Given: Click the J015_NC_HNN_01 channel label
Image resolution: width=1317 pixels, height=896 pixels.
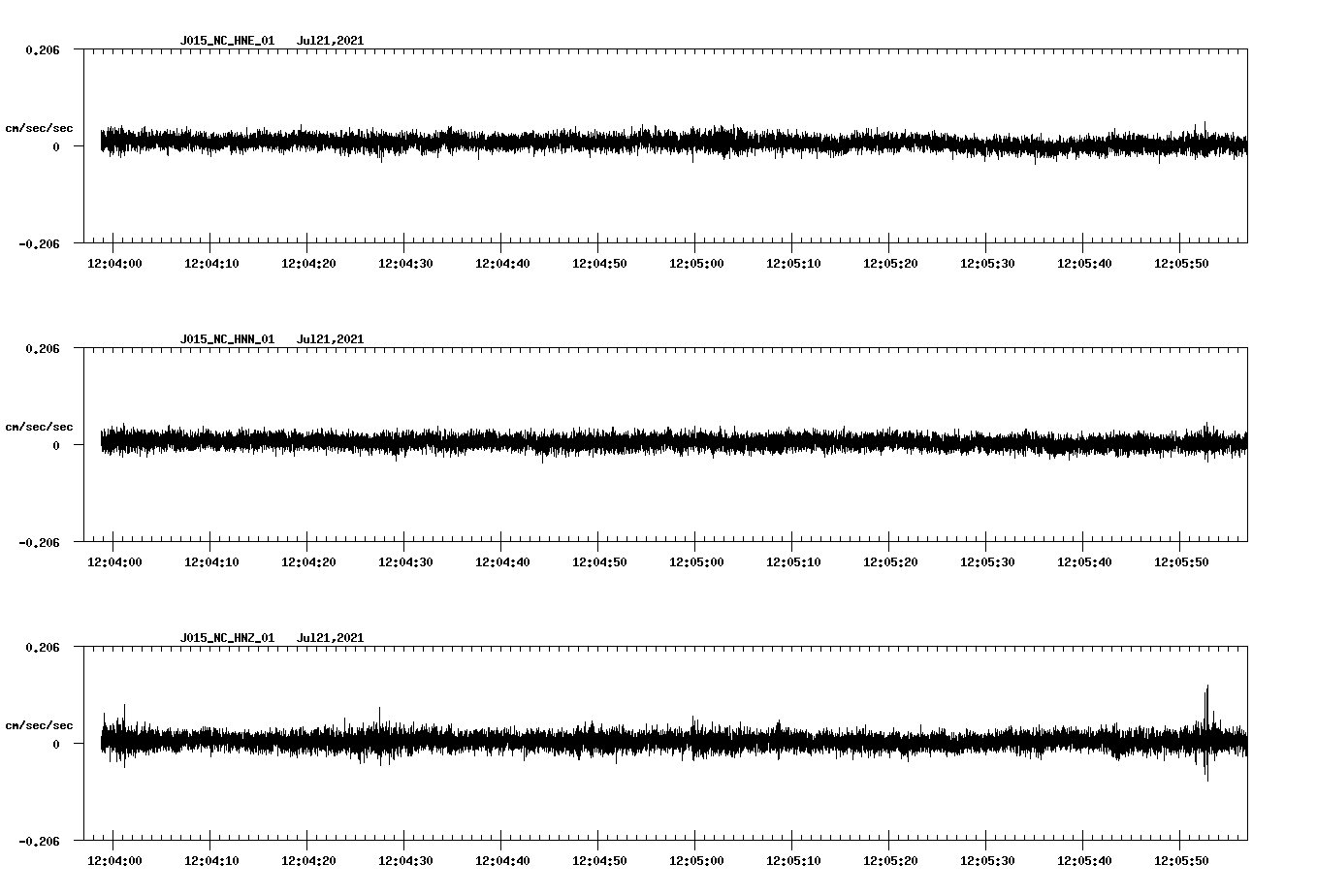Looking at the screenshot, I should pos(226,338).
